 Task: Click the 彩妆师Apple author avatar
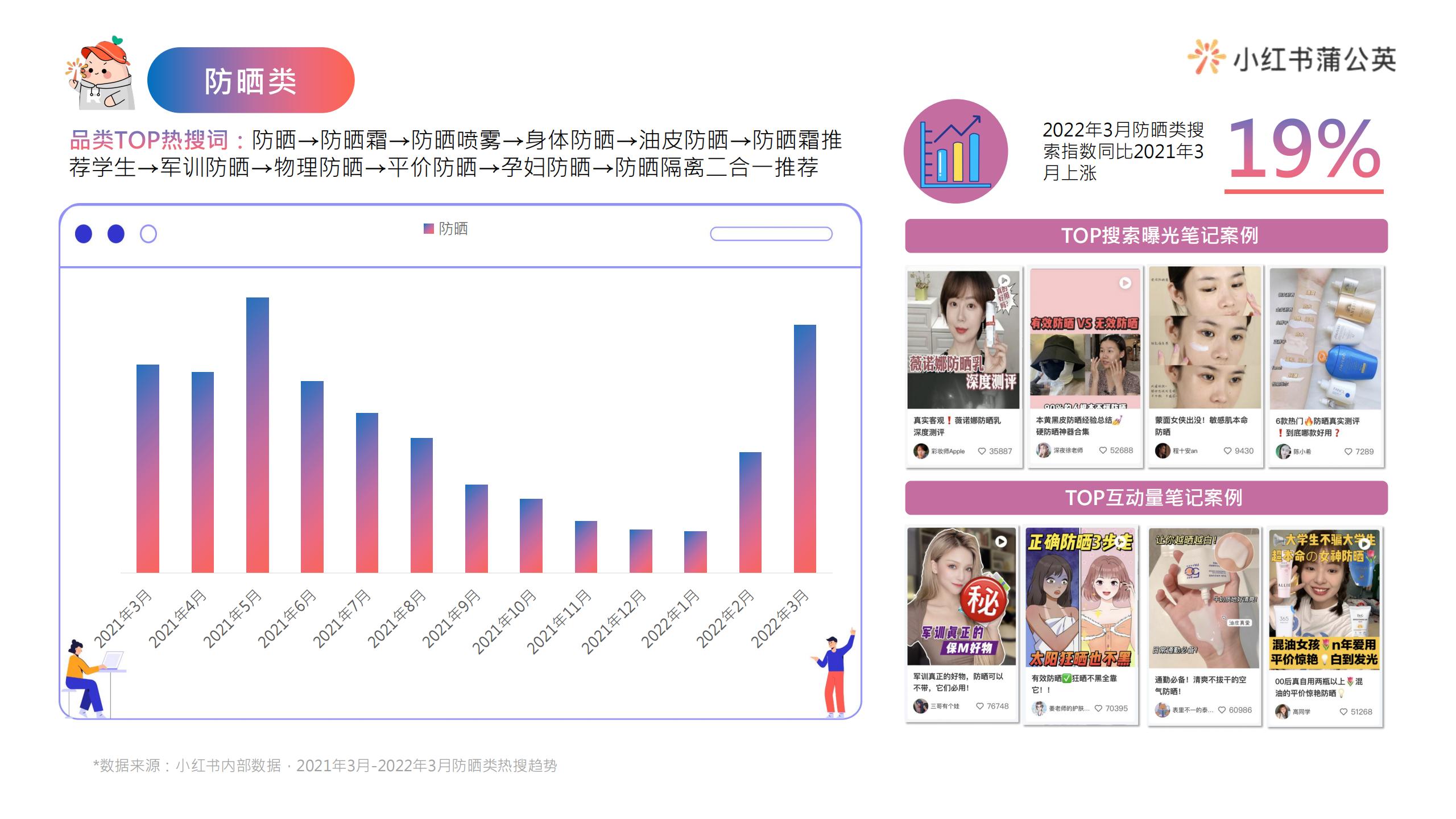click(x=921, y=451)
